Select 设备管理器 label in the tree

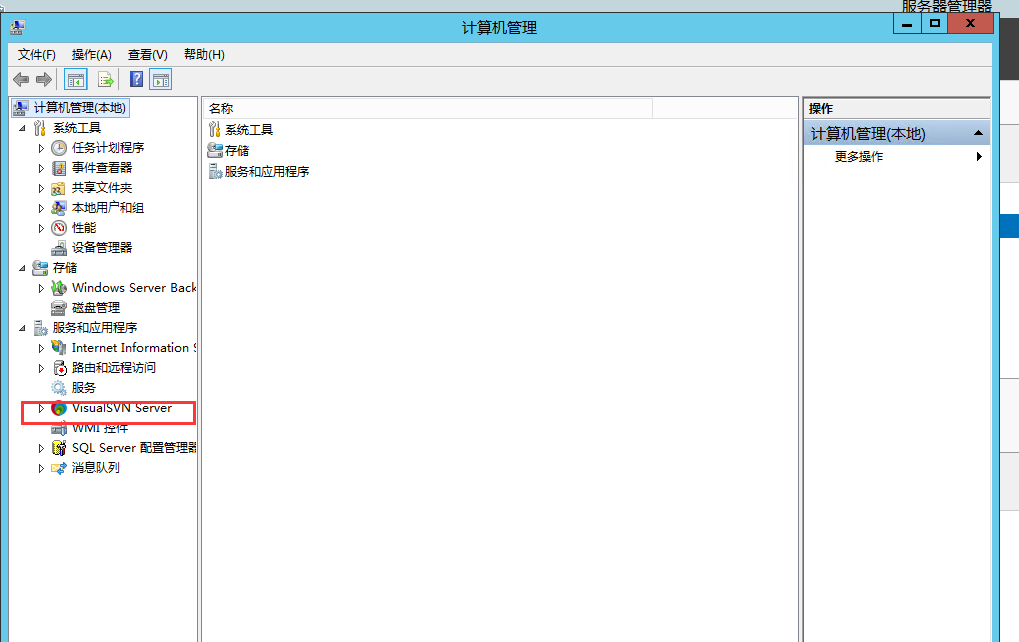[x=102, y=248]
